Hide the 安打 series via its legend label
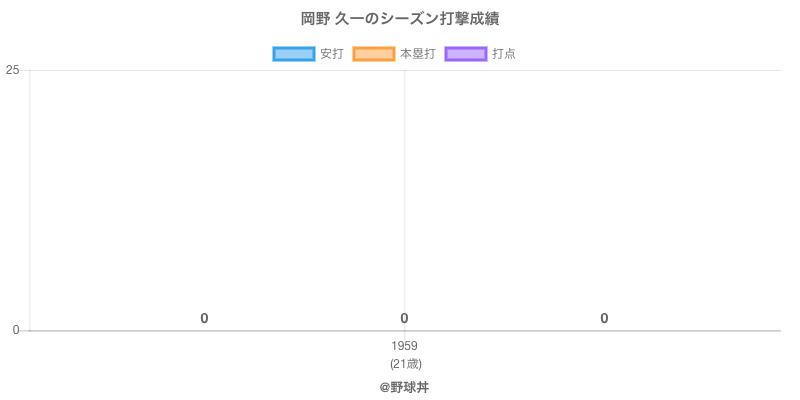800x400 pixels. click(x=331, y=54)
